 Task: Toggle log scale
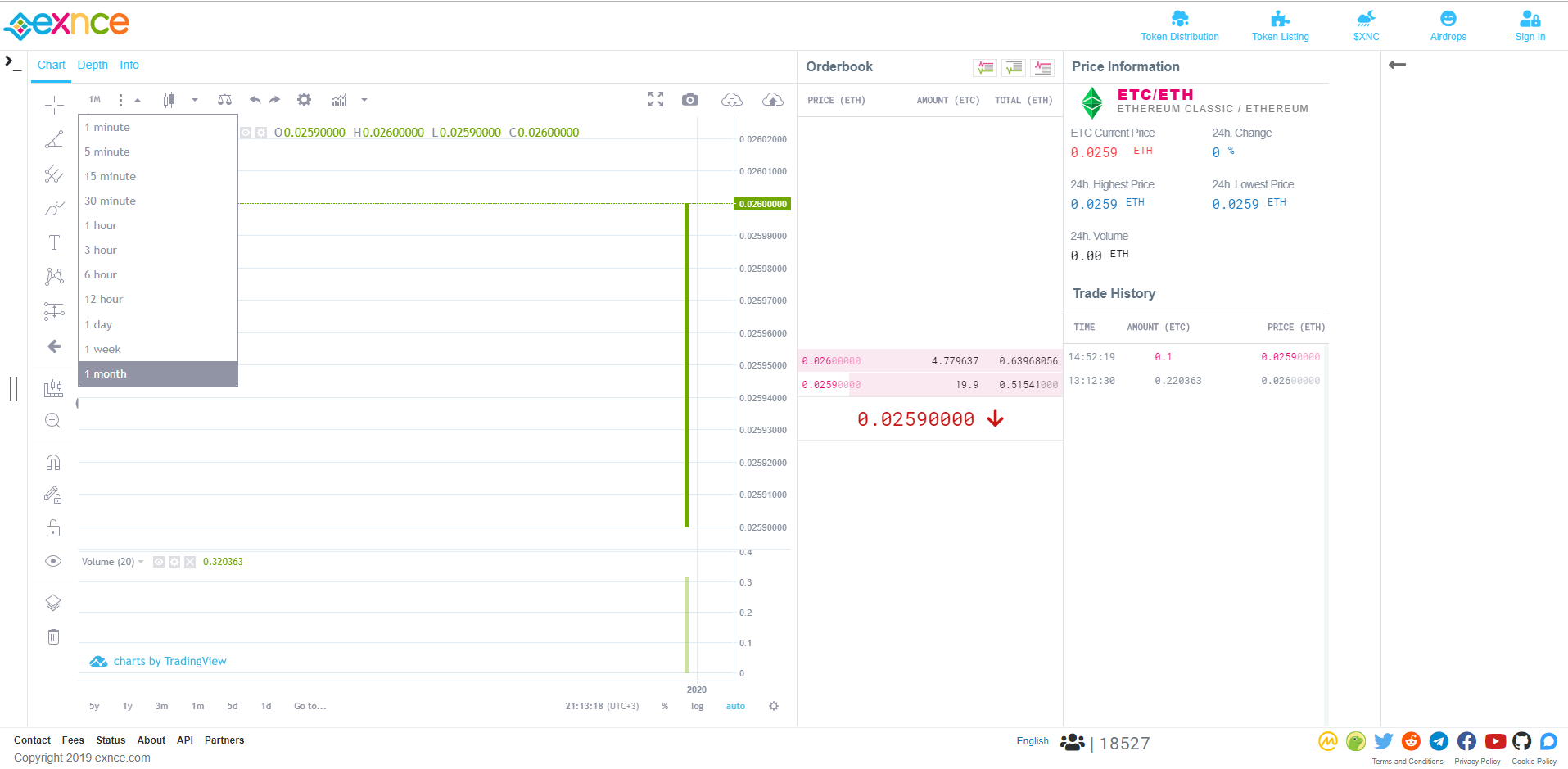click(697, 706)
